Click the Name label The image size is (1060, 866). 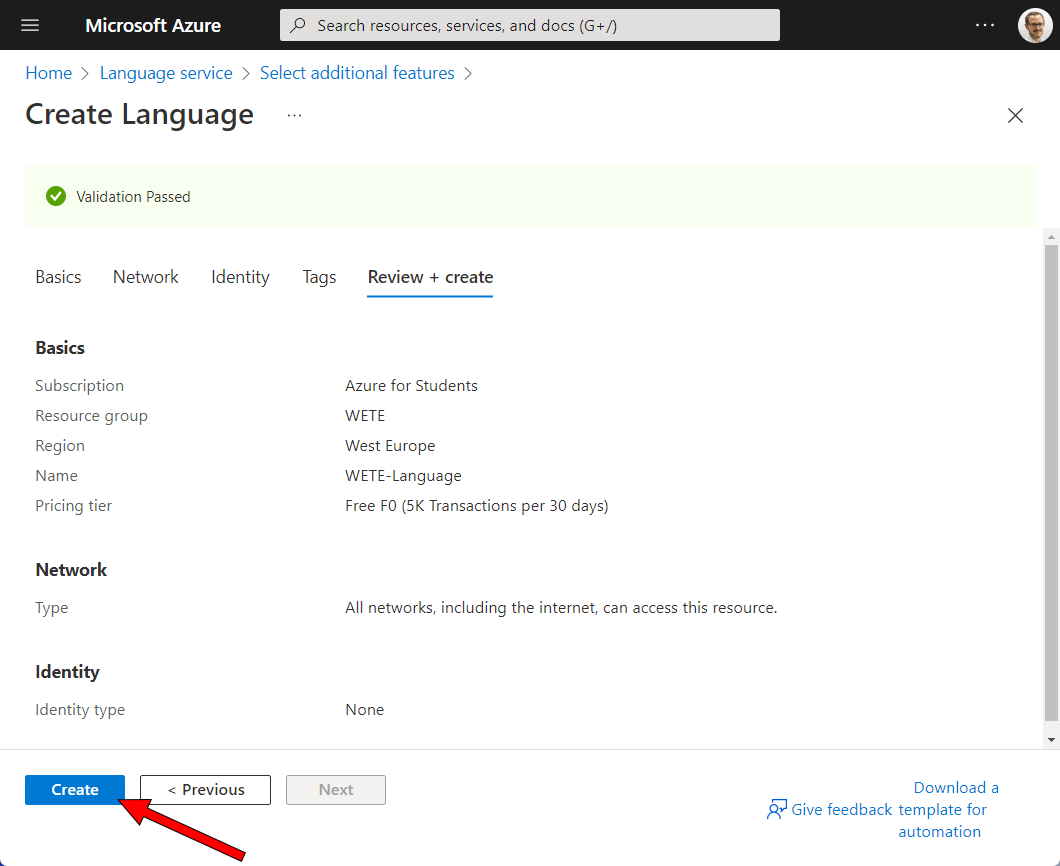56,476
